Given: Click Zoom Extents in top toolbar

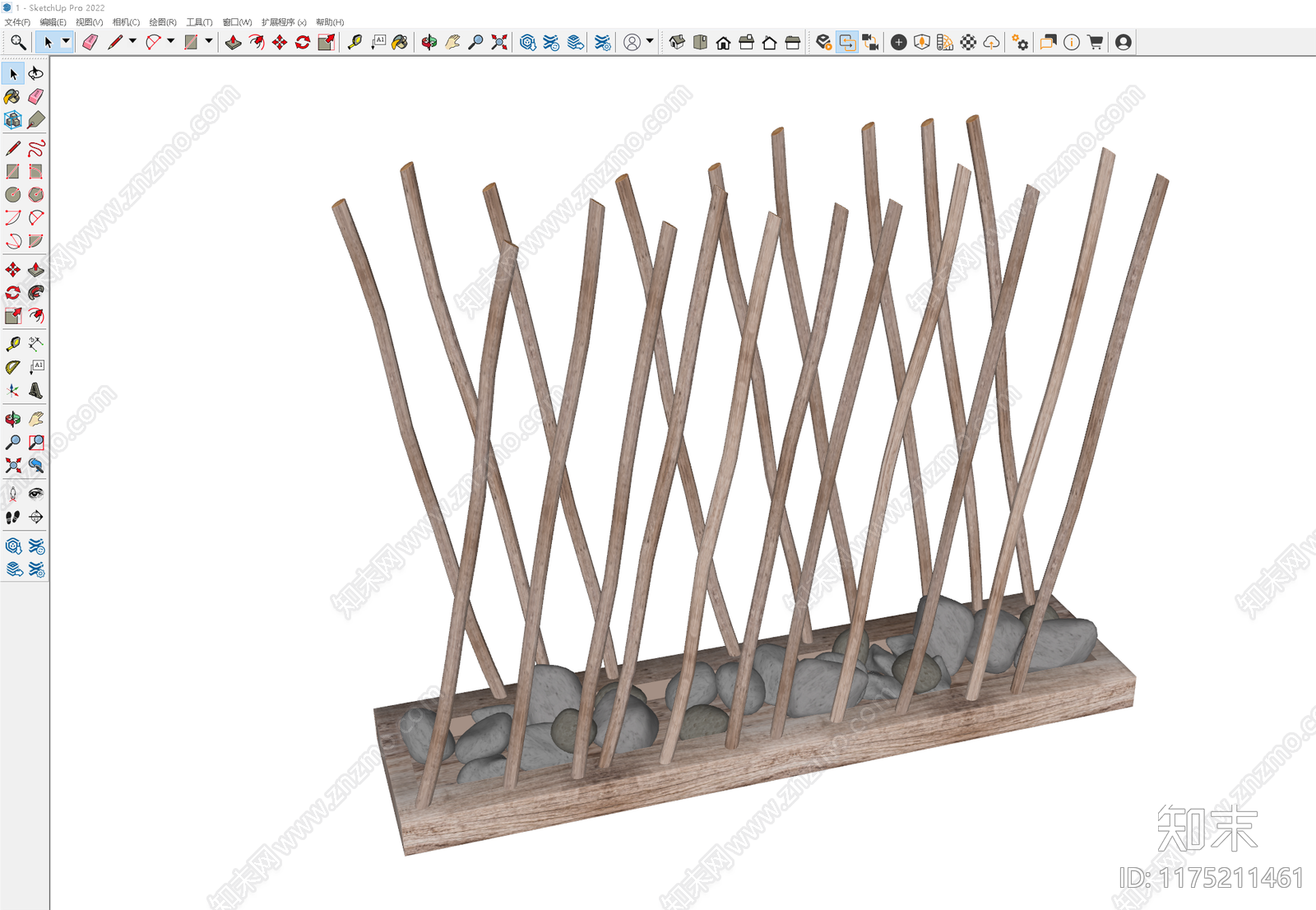Looking at the screenshot, I should [x=498, y=42].
